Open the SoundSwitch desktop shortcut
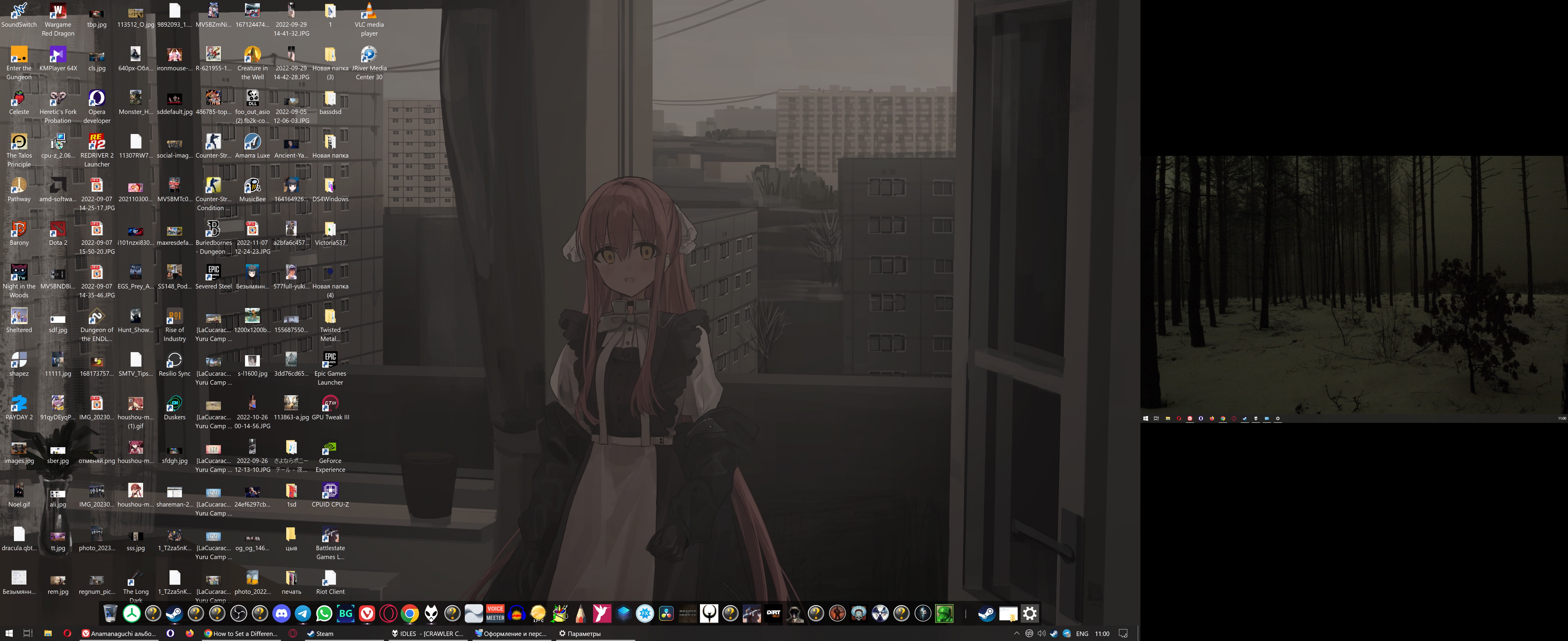Screen dimensions: 1568x641 coord(19,16)
